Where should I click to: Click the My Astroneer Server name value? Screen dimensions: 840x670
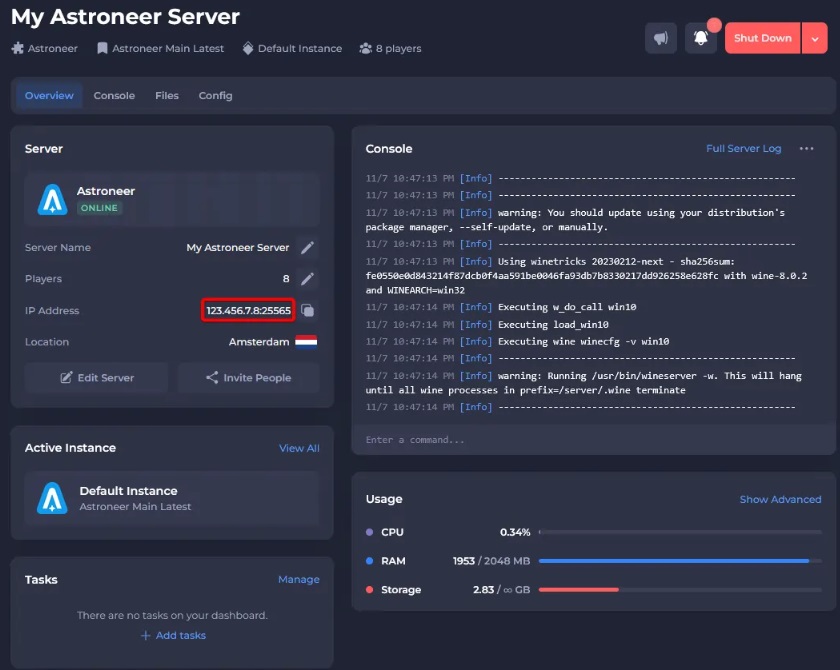237,247
